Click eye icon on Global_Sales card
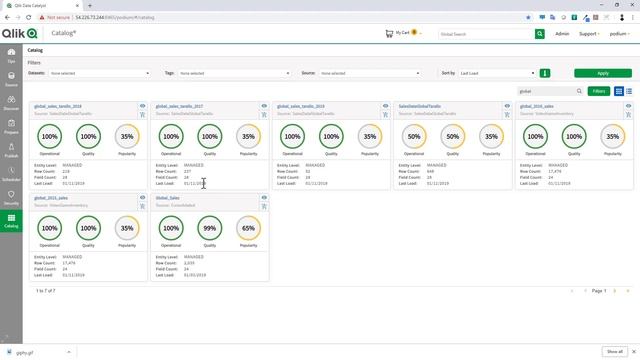This screenshot has height=360, width=640. pos(264,198)
